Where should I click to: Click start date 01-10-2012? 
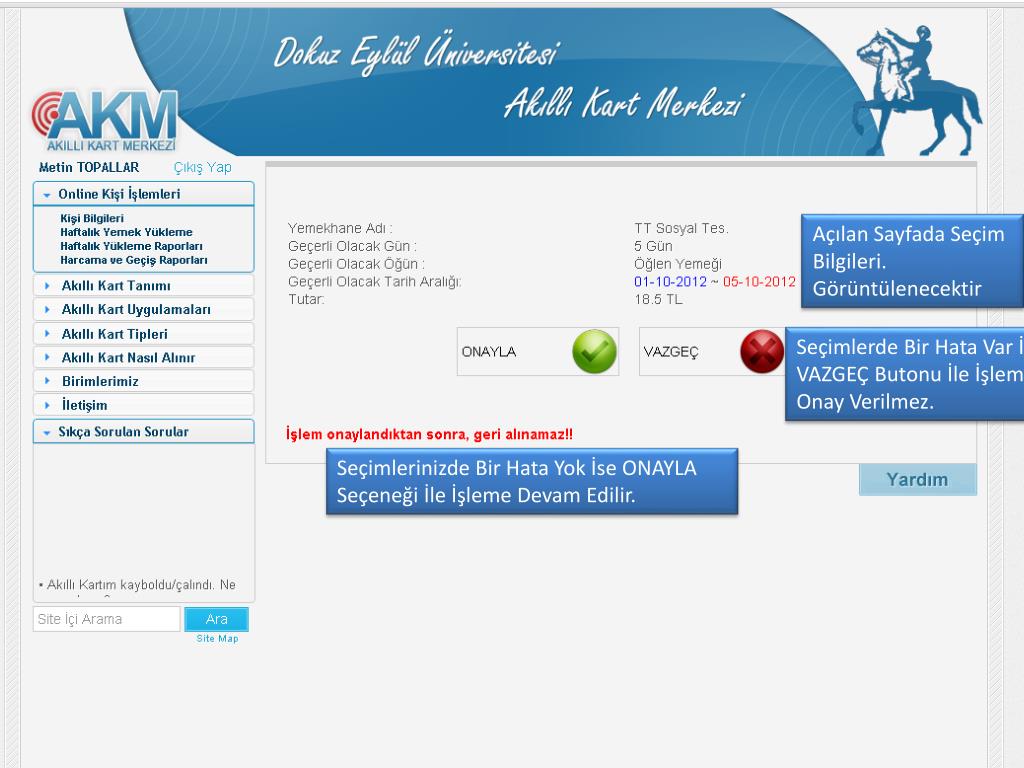point(671,281)
